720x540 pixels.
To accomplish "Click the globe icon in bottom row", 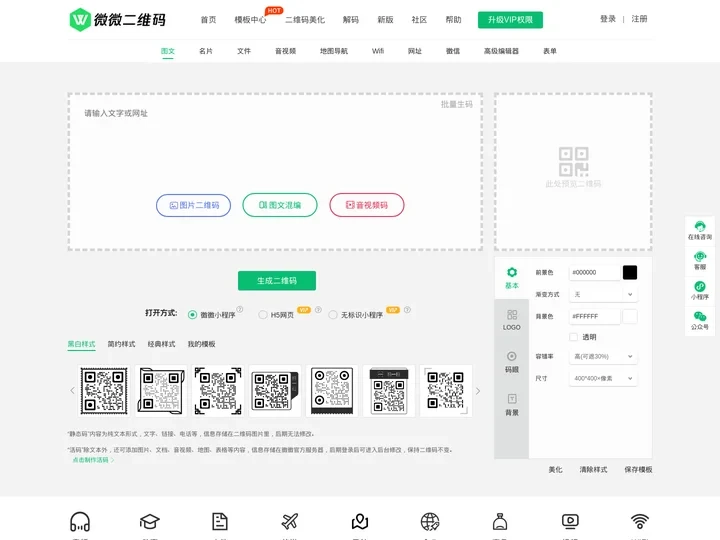I will (x=430, y=522).
